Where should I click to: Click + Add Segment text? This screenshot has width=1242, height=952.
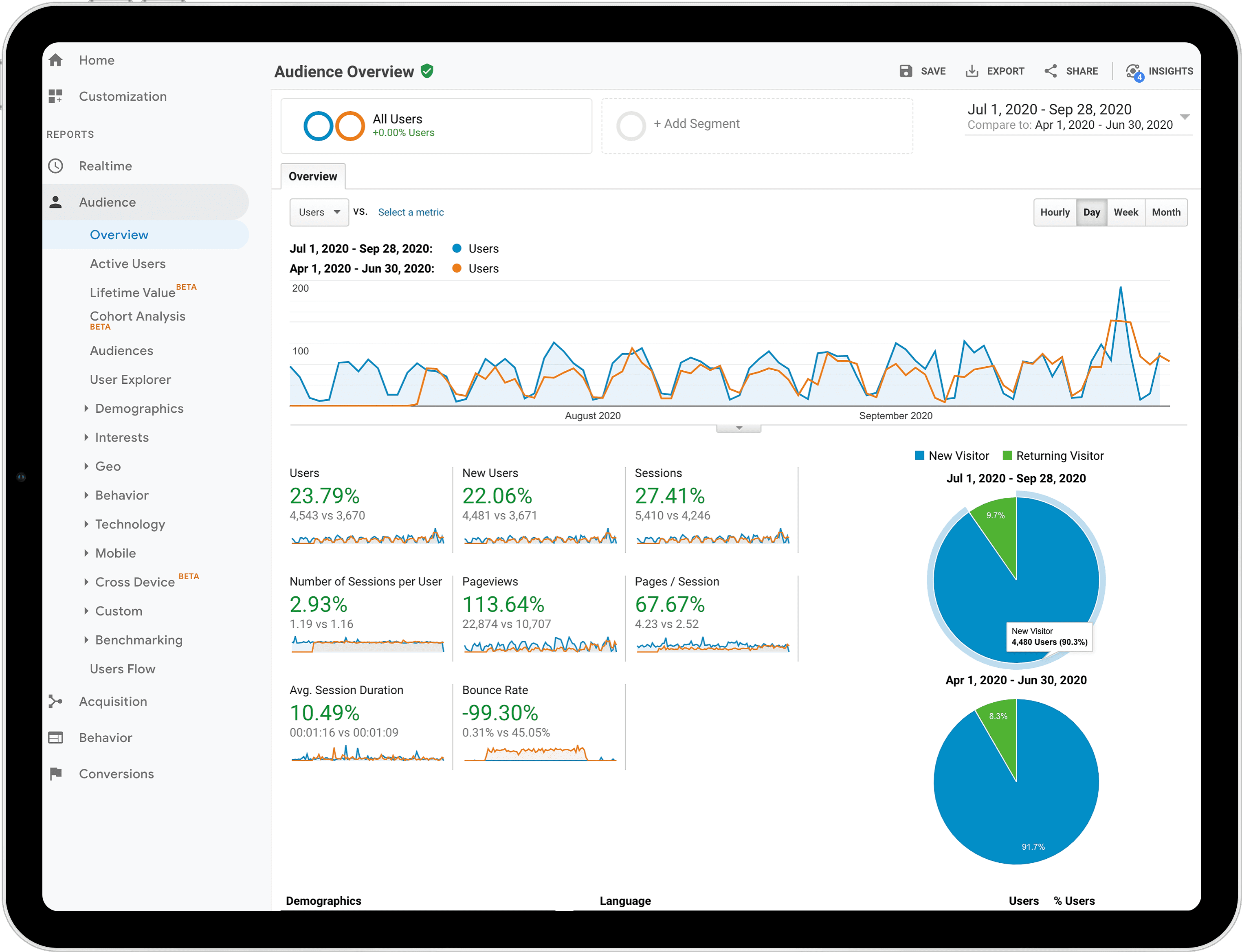[x=696, y=123]
